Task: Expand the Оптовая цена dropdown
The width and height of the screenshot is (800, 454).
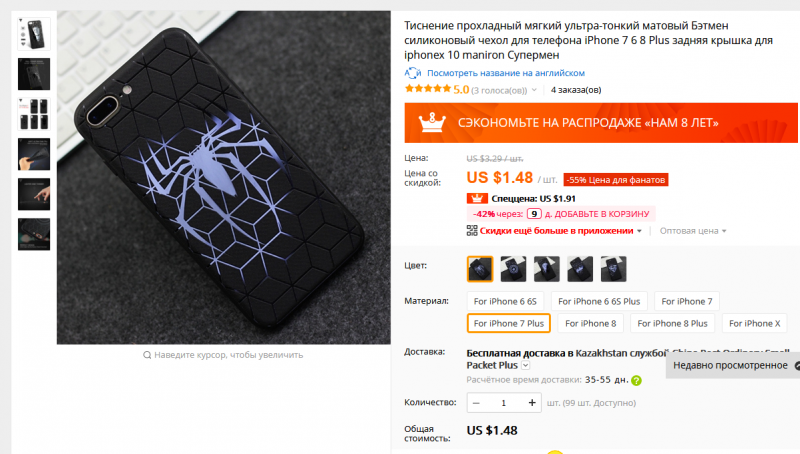Action: coord(693,231)
